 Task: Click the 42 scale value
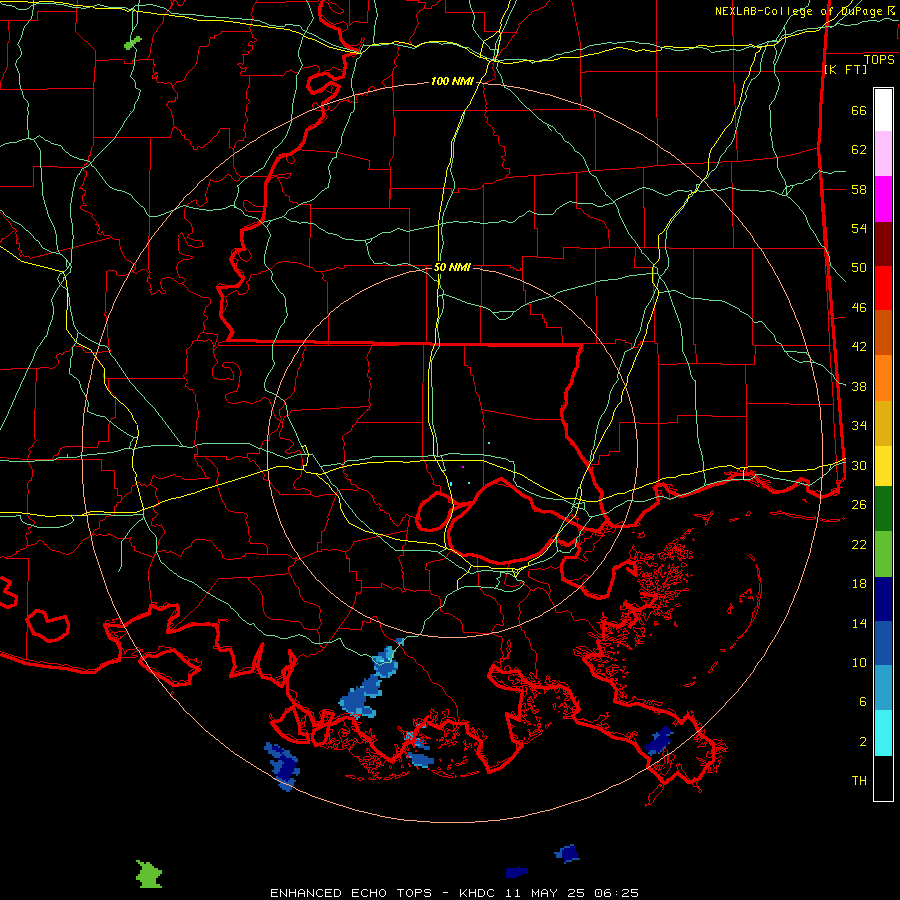coord(859,347)
